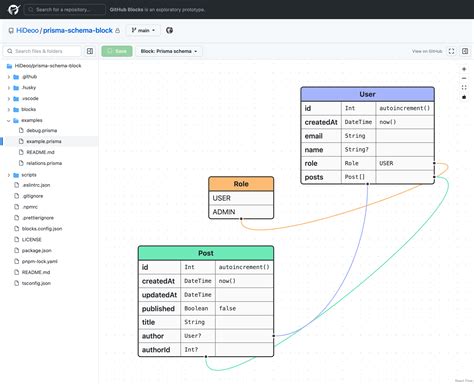Open the prisma-schema-block repository link
474x384 pixels.
(78, 30)
